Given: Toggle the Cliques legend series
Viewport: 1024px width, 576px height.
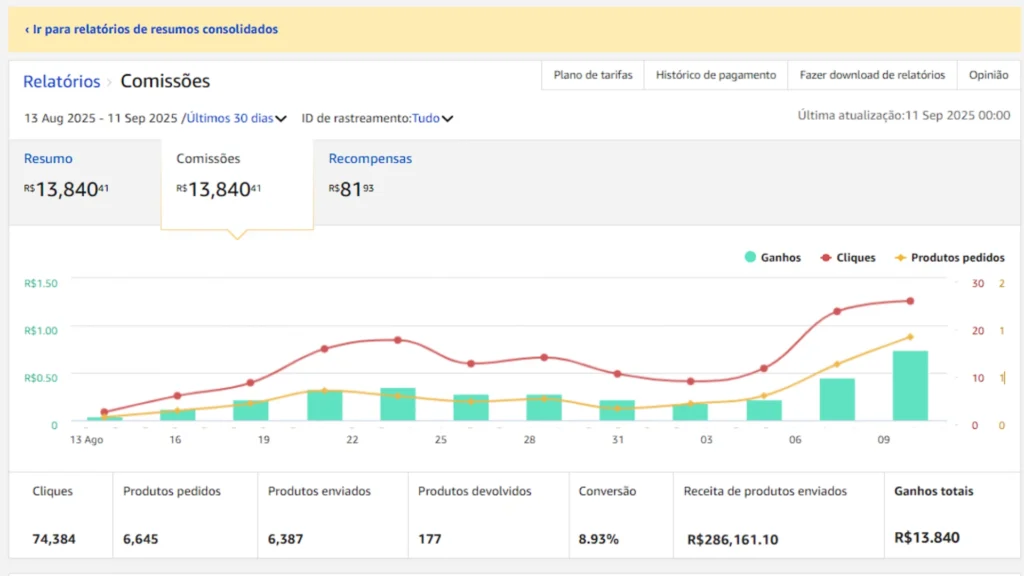Looking at the screenshot, I should [848, 258].
